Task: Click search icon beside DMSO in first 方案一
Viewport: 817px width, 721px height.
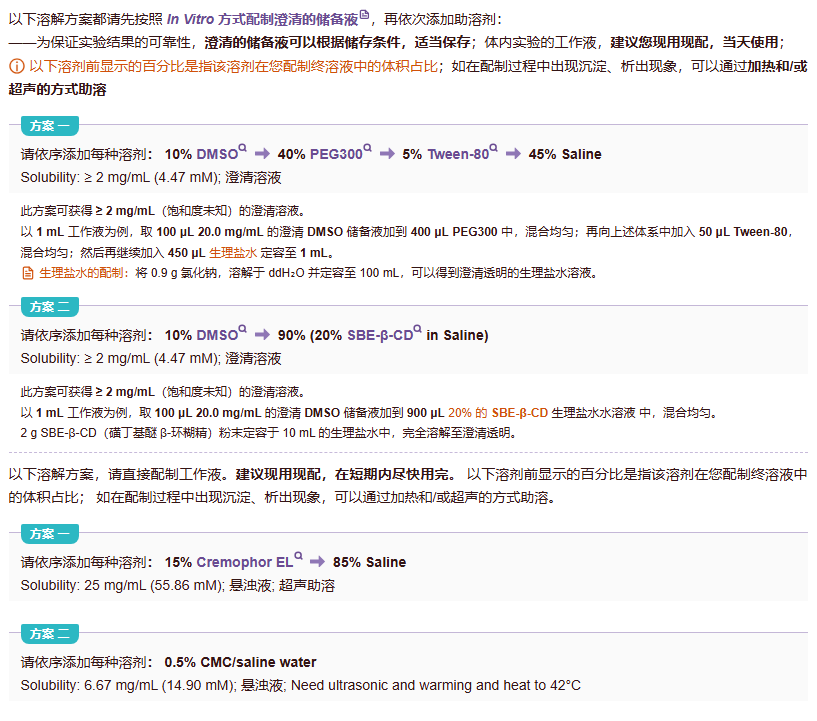Action: click(x=242, y=148)
